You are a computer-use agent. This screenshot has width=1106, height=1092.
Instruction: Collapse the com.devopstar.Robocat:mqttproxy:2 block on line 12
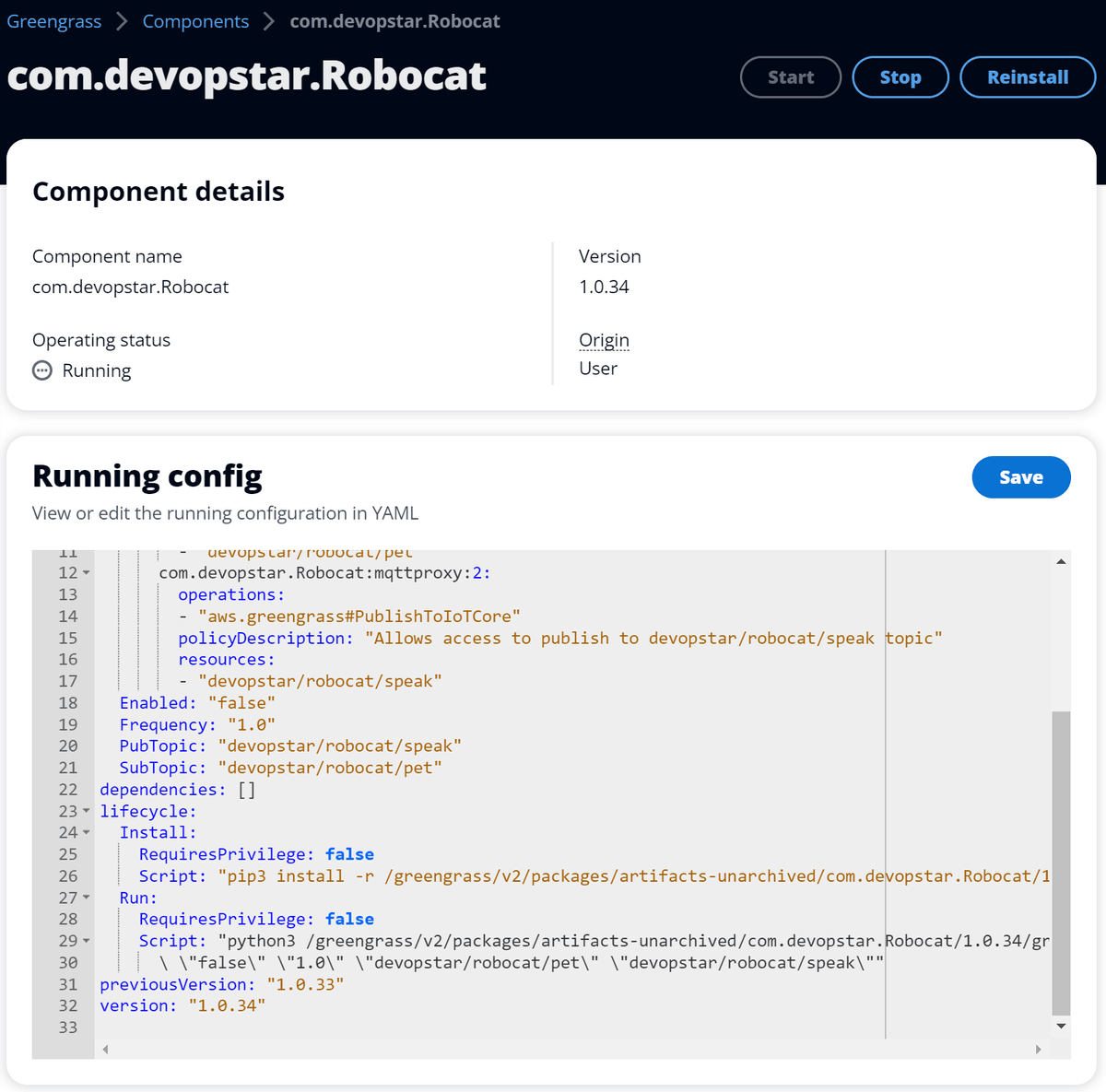[x=84, y=572]
